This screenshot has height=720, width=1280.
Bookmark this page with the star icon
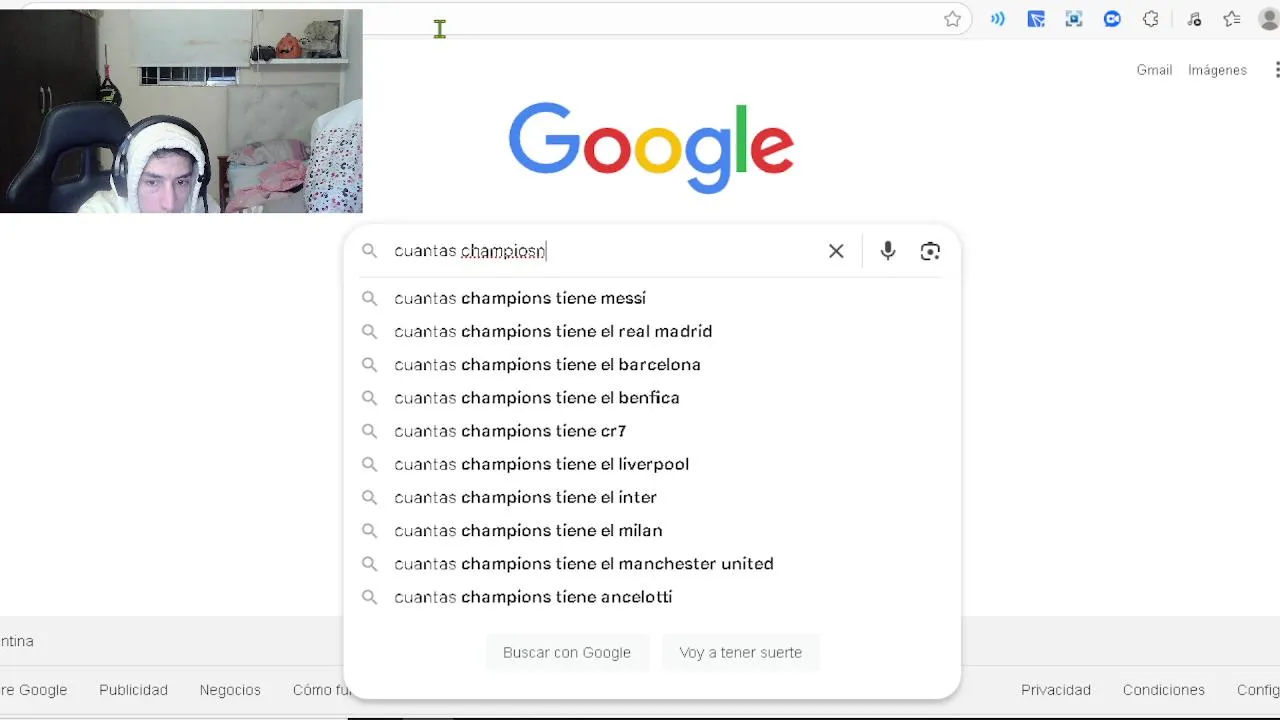click(x=953, y=19)
